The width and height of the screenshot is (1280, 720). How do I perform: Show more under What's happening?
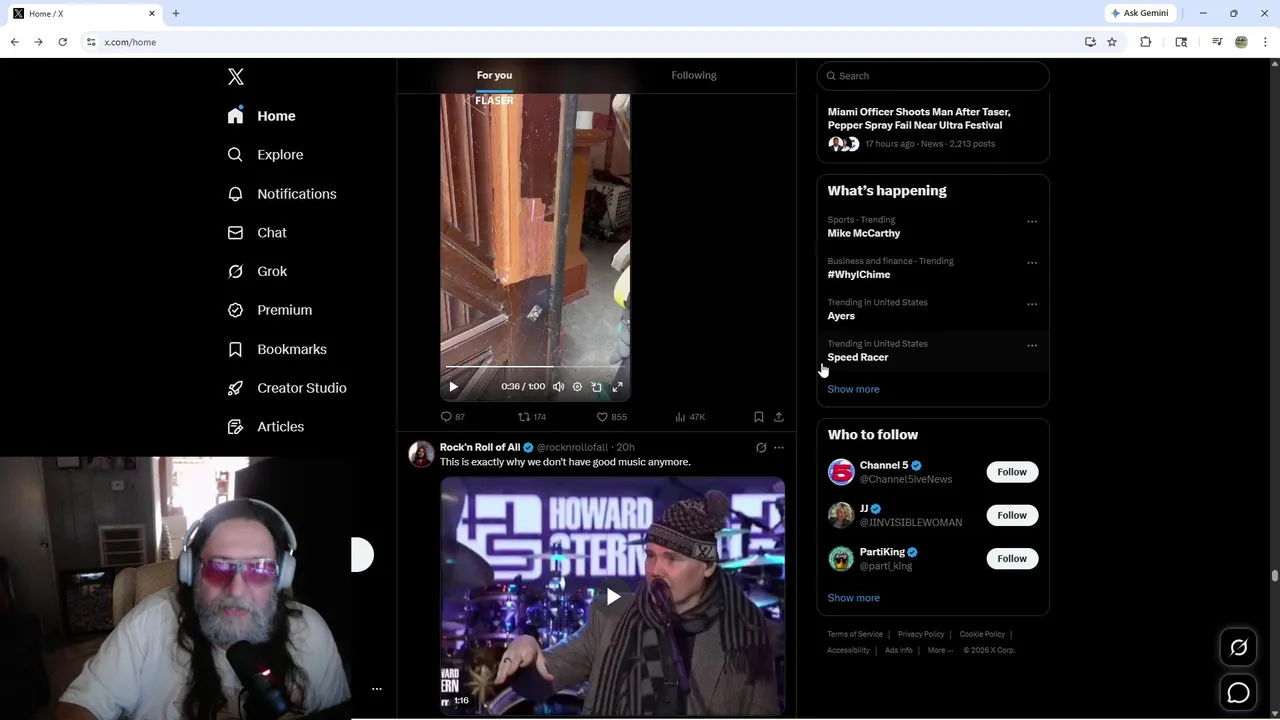[x=853, y=389]
